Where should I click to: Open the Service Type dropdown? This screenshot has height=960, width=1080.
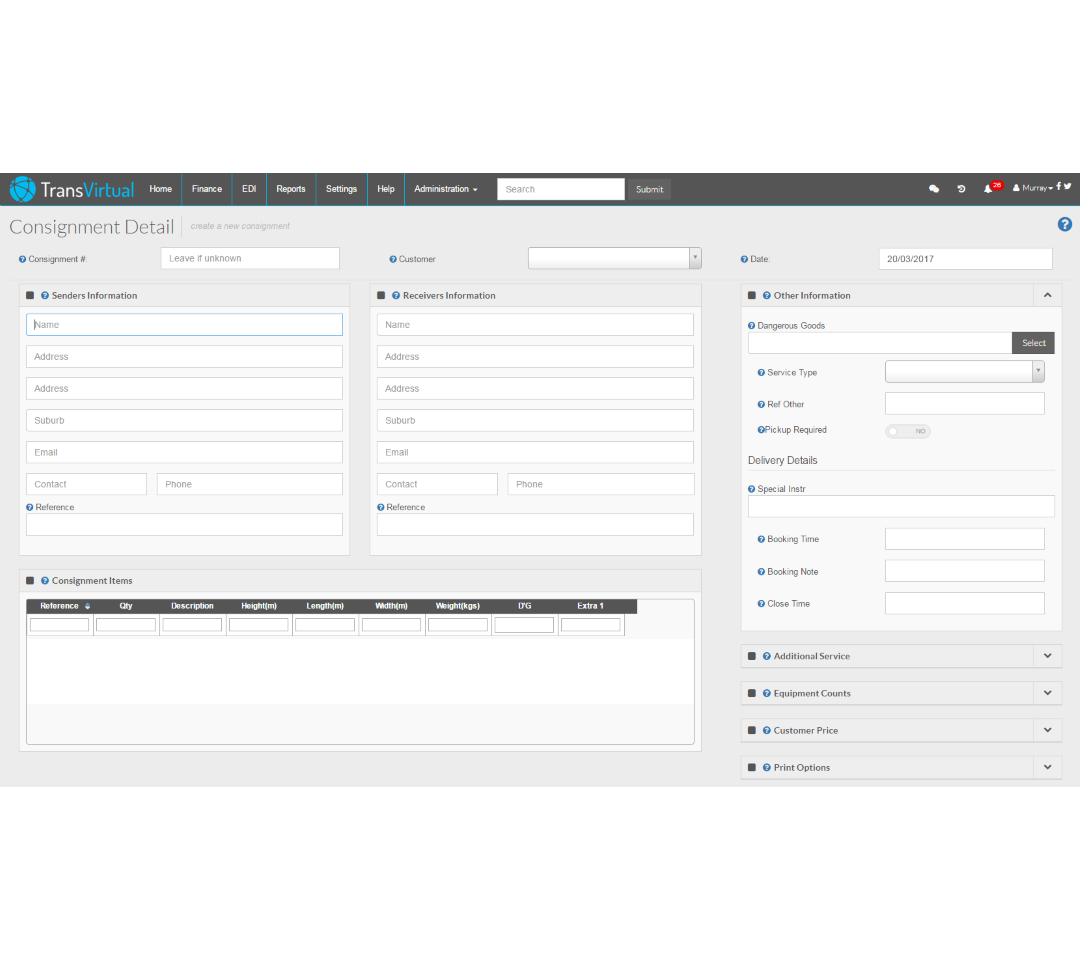click(x=964, y=372)
